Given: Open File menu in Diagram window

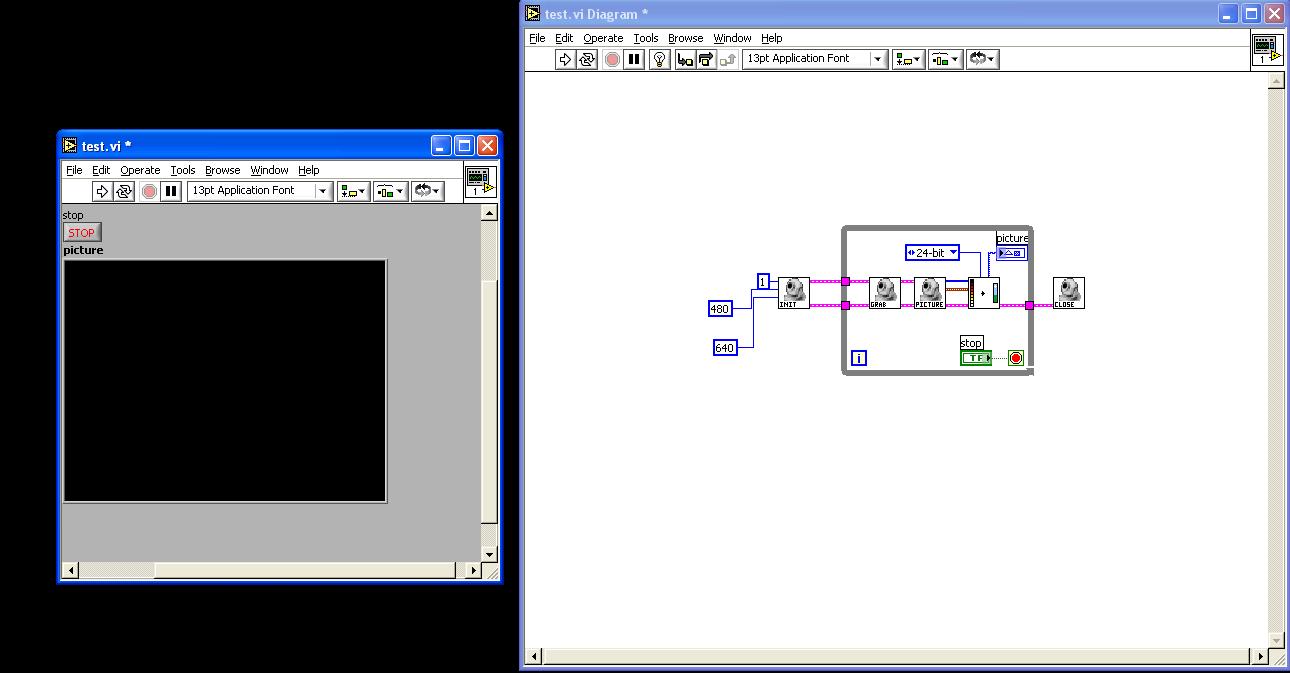Looking at the screenshot, I should [x=537, y=38].
